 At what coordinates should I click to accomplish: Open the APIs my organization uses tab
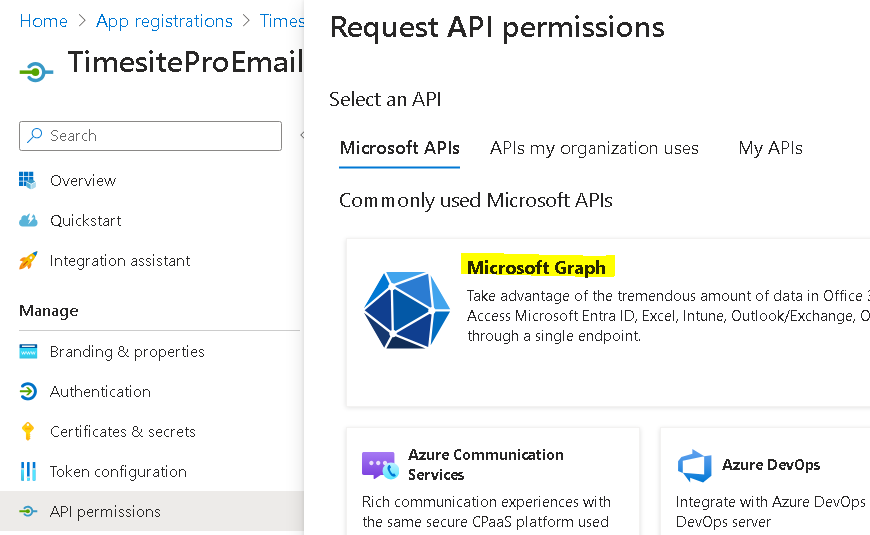pos(594,148)
